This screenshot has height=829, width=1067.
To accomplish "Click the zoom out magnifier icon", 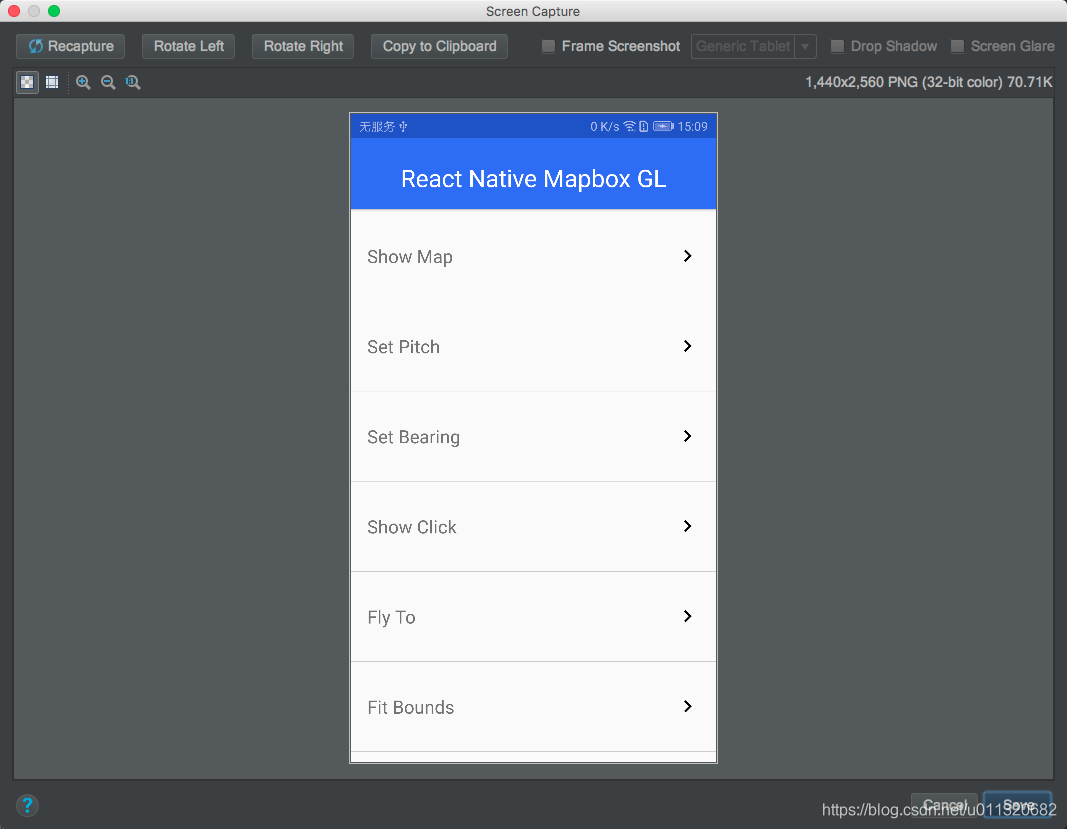I will [108, 82].
